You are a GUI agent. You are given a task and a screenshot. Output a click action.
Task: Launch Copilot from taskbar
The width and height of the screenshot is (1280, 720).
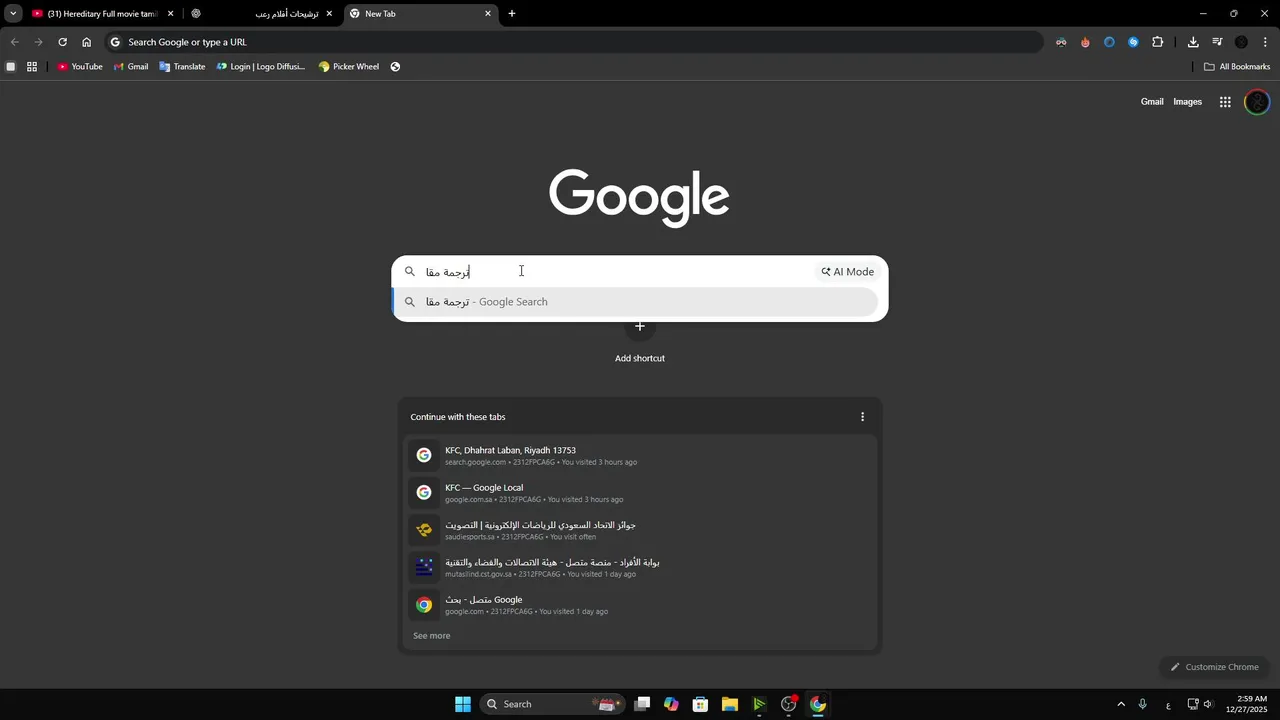point(671,704)
